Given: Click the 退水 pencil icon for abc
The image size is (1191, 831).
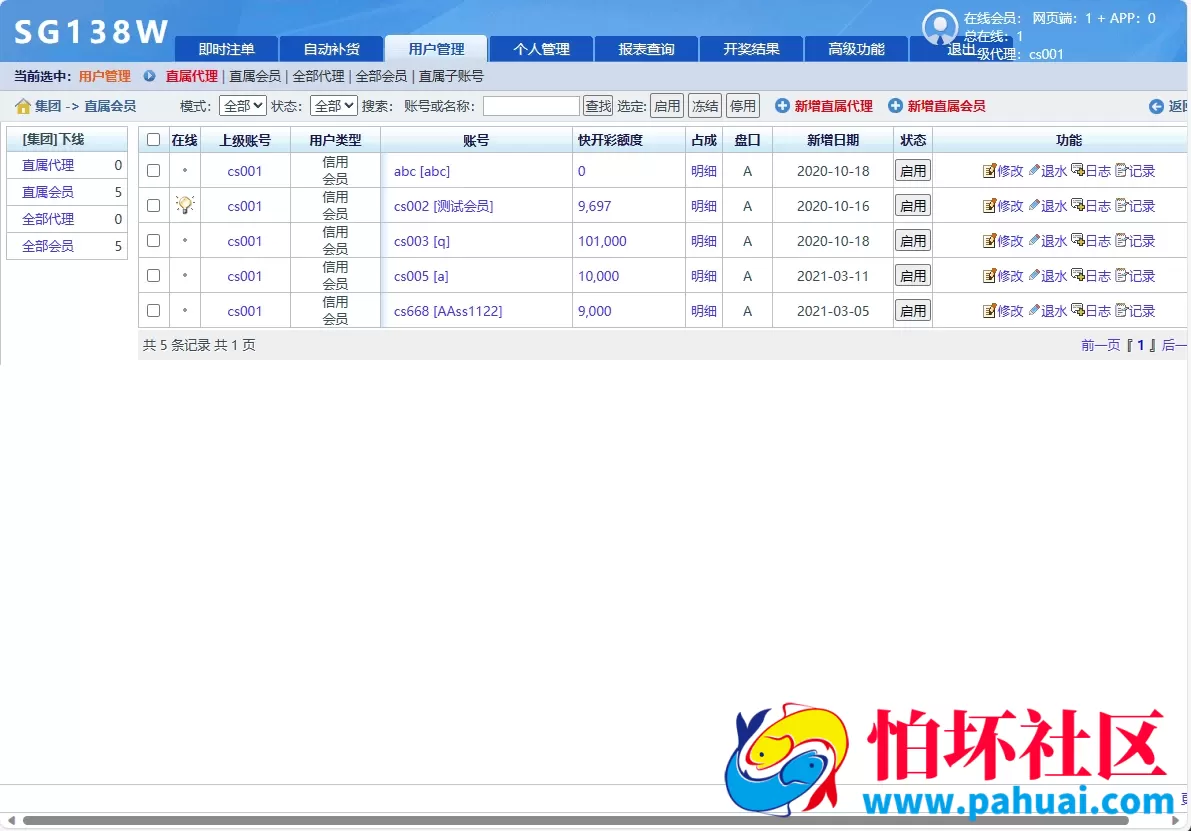Looking at the screenshot, I should [x=1033, y=171].
